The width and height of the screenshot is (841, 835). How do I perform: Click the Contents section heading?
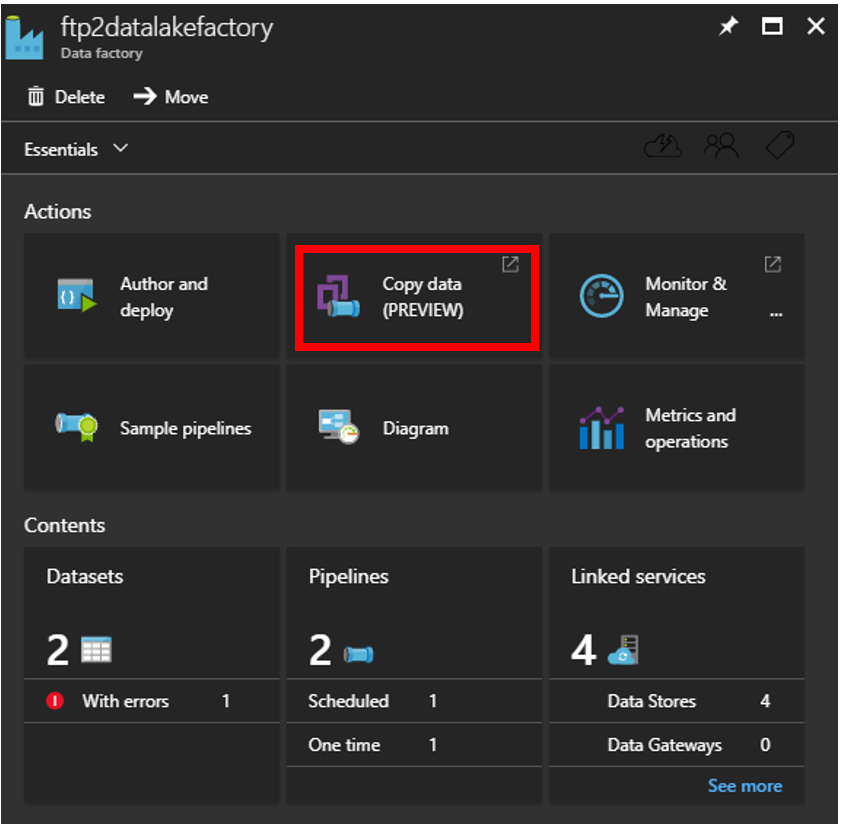coord(64,526)
